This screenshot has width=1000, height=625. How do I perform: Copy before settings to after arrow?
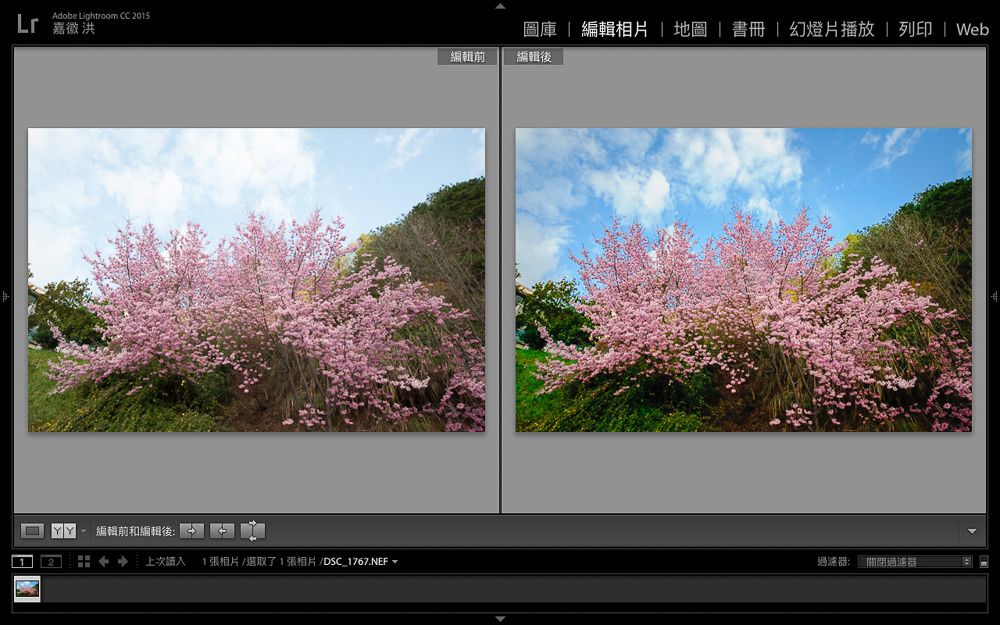click(192, 531)
